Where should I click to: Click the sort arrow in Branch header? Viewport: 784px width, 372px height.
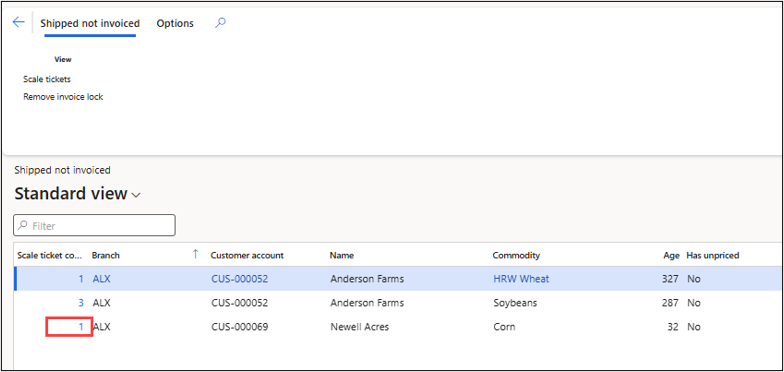(196, 254)
